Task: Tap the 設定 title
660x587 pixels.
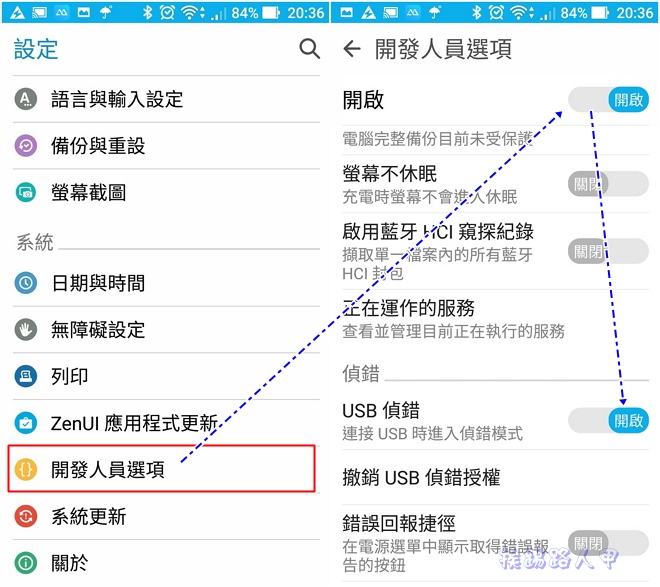Action: tap(36, 49)
